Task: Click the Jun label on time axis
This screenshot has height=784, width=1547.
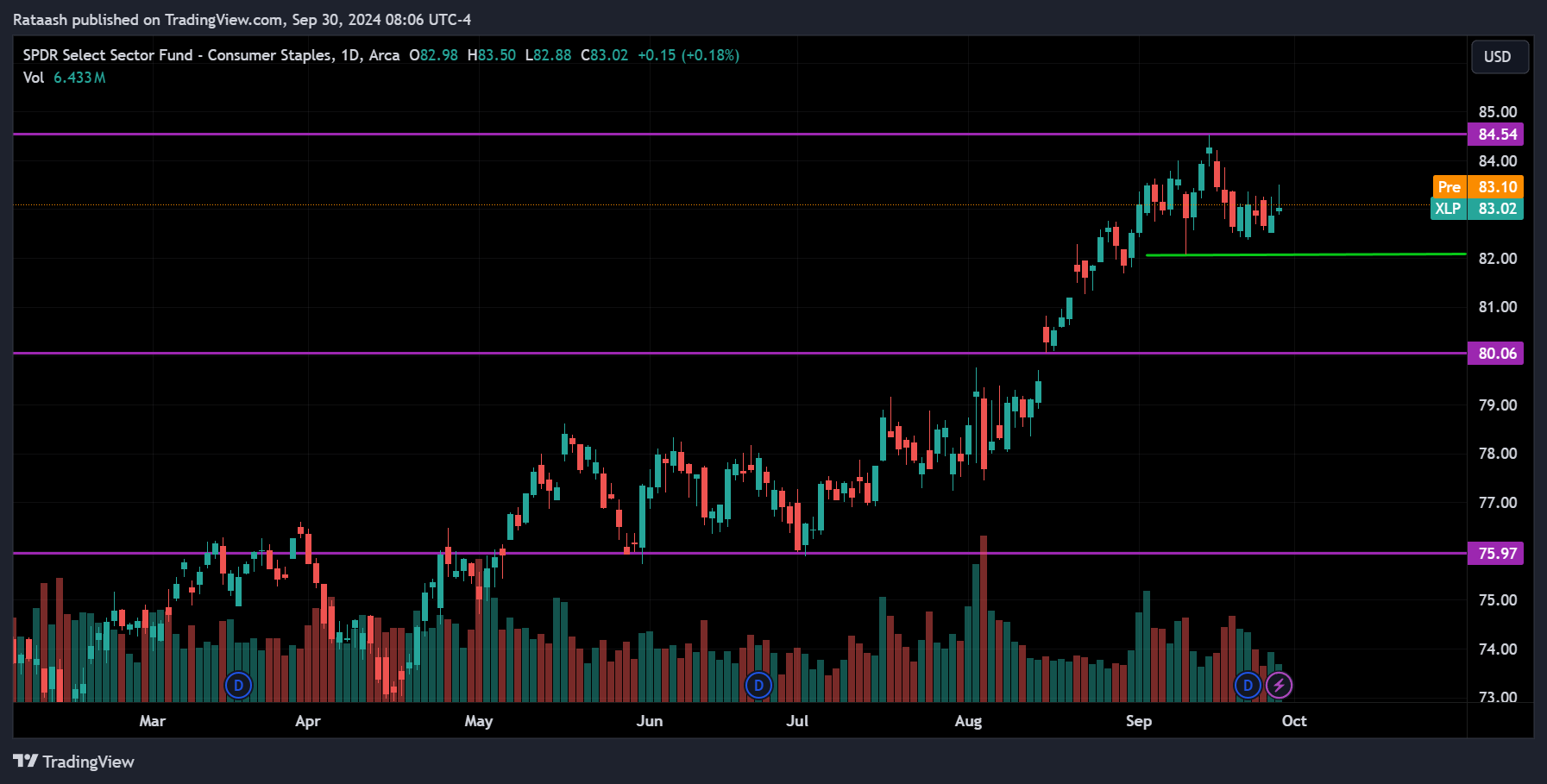Action: point(650,721)
